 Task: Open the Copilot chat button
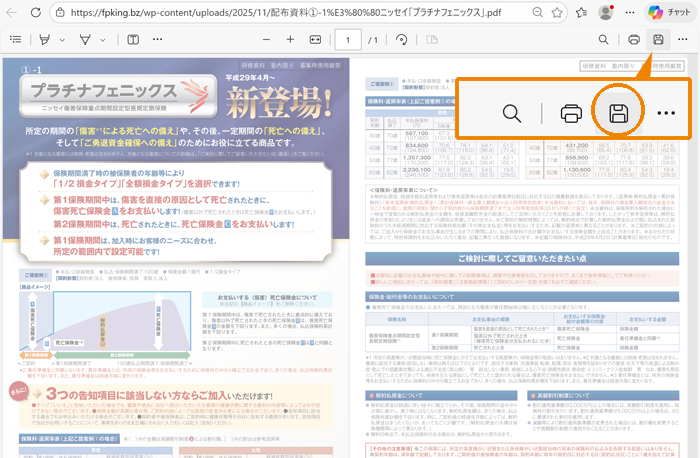click(x=668, y=13)
